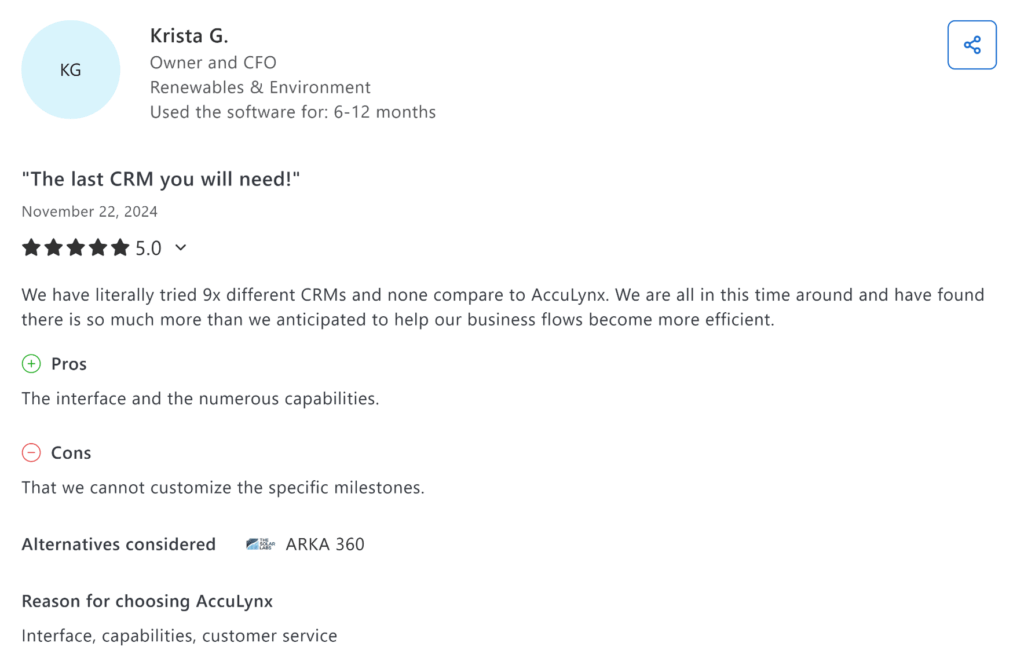Select the Alternatives considered section header
Screen dimensions: 1024x665
[118, 543]
